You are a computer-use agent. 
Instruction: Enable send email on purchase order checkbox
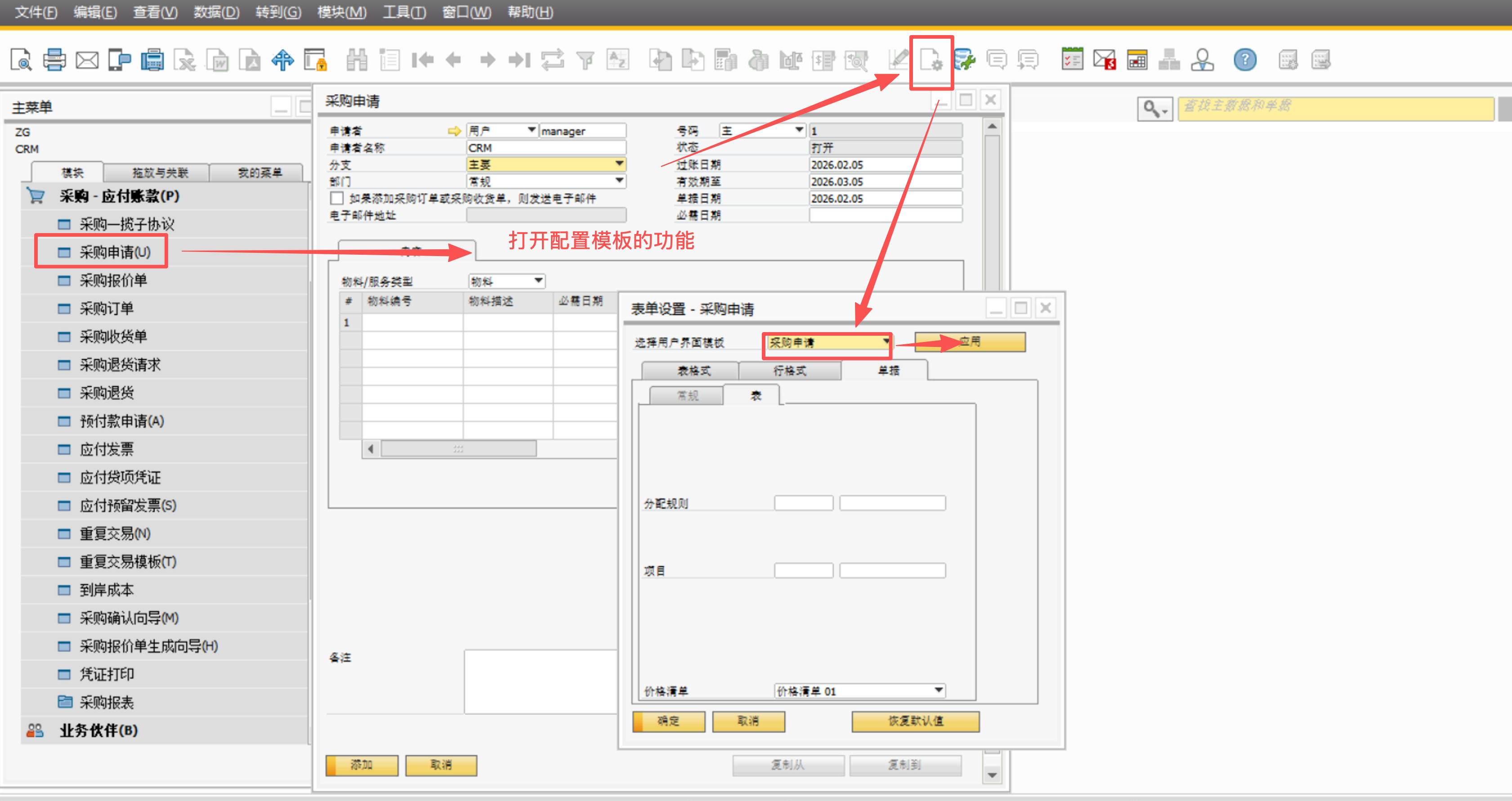(337, 198)
